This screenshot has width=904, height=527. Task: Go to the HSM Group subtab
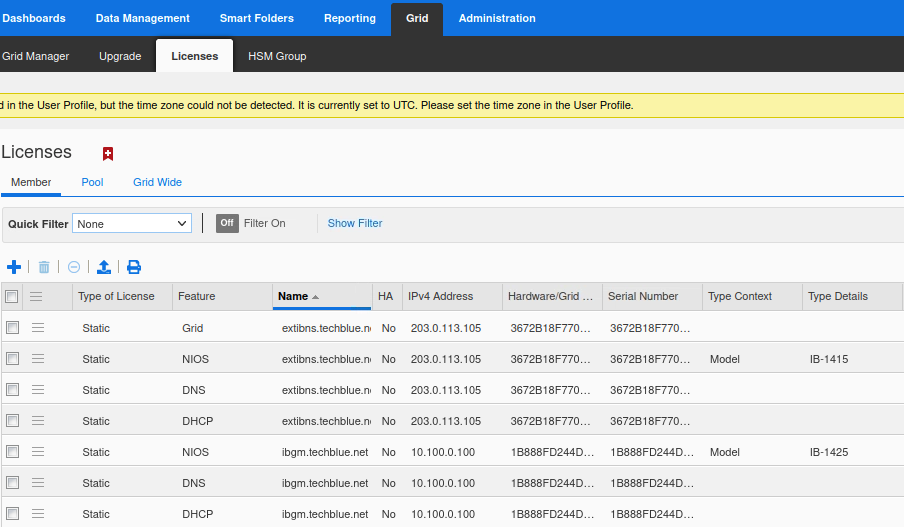(x=277, y=56)
